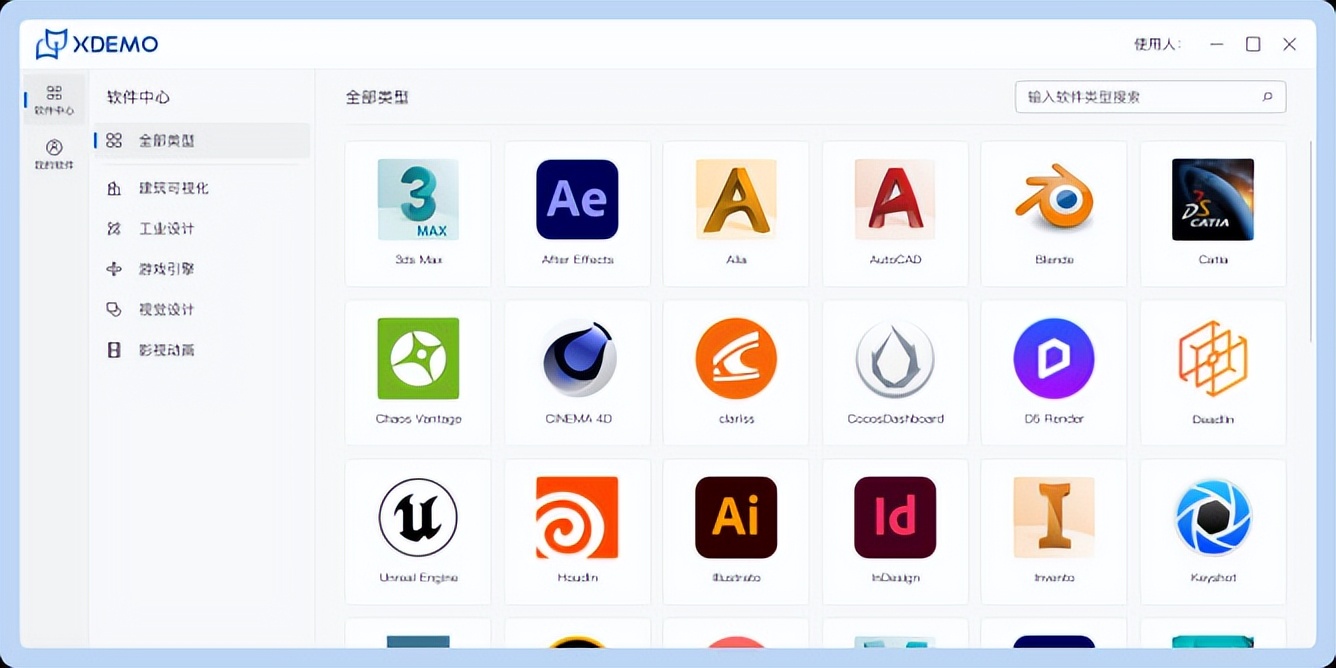Click the Alias software icon
This screenshot has width=1336, height=668.
(x=736, y=200)
